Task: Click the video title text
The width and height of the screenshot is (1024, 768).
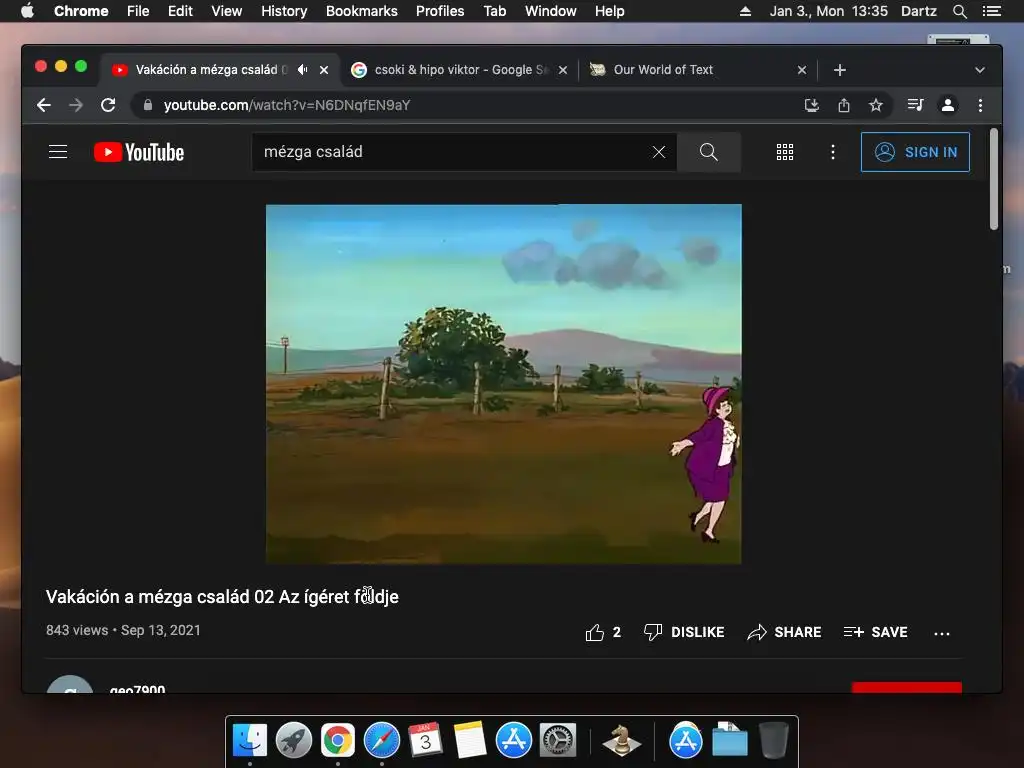Action: [x=222, y=597]
